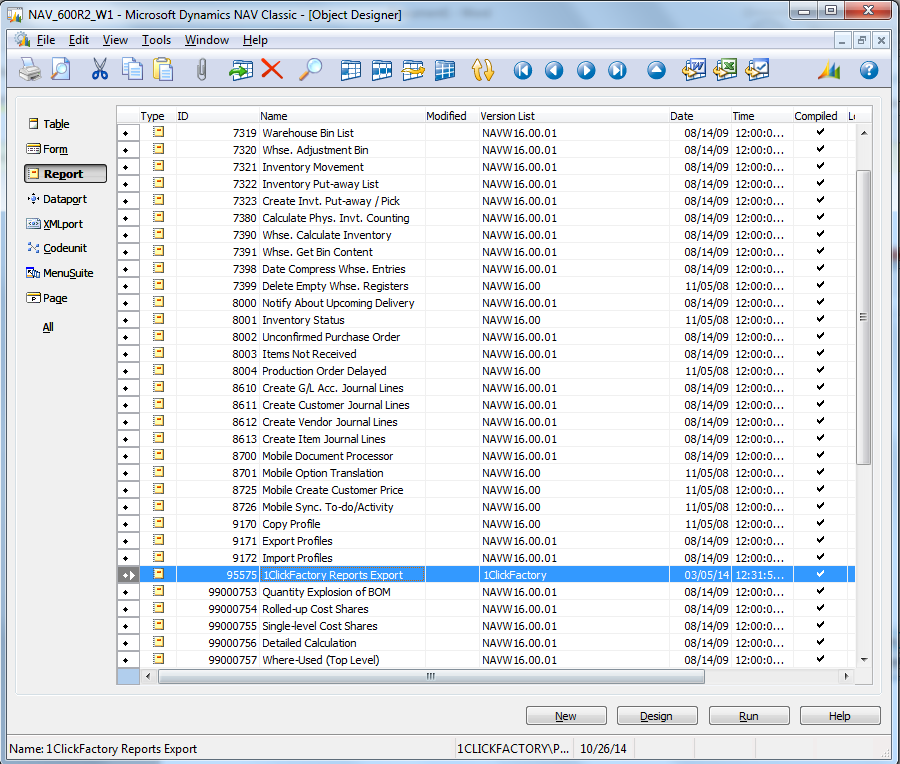Toggle Compiled checkmark for Inventory Status row
The height and width of the screenshot is (764, 900).
pyautogui.click(x=820, y=320)
